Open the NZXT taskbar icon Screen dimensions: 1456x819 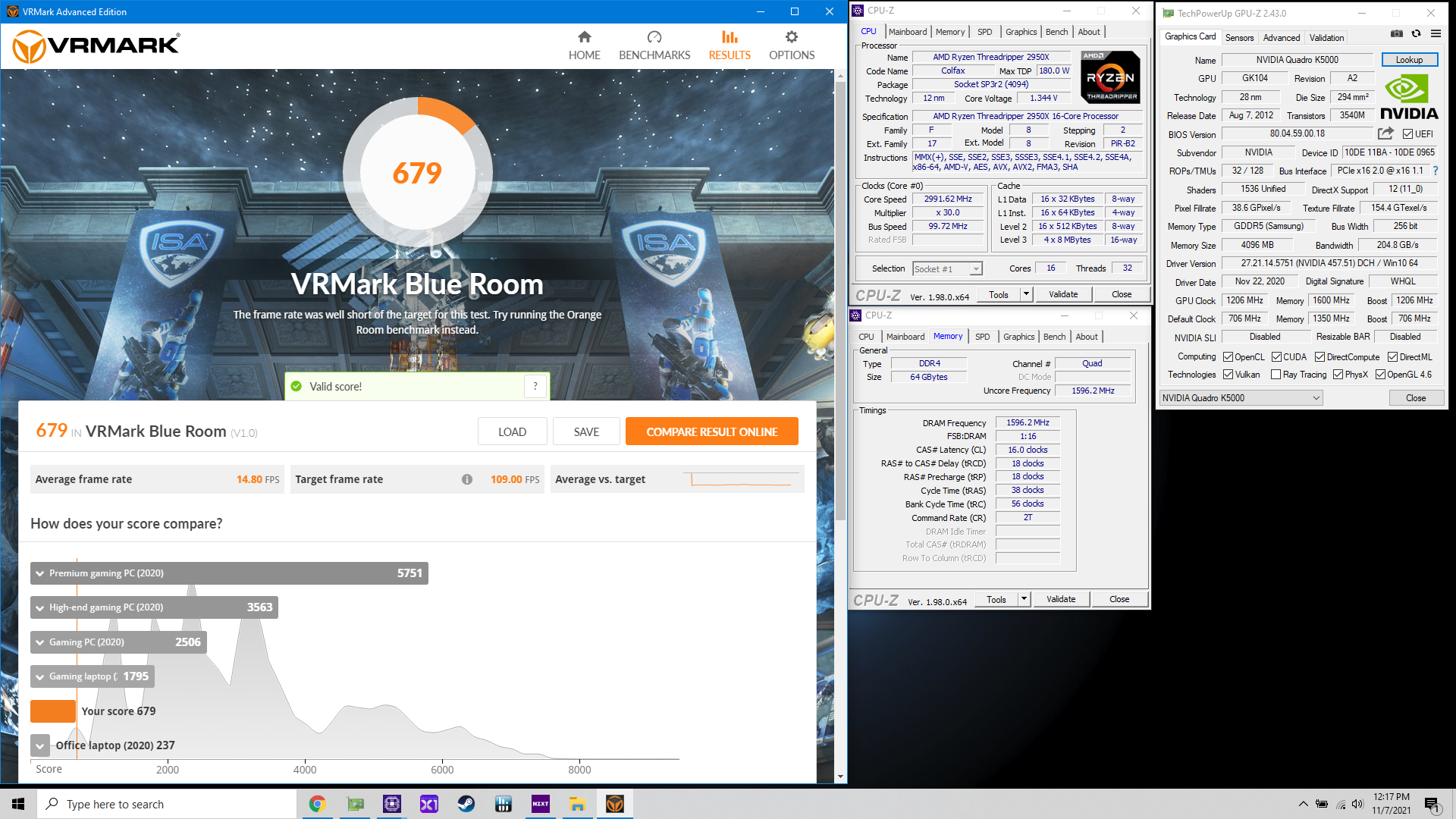[541, 804]
